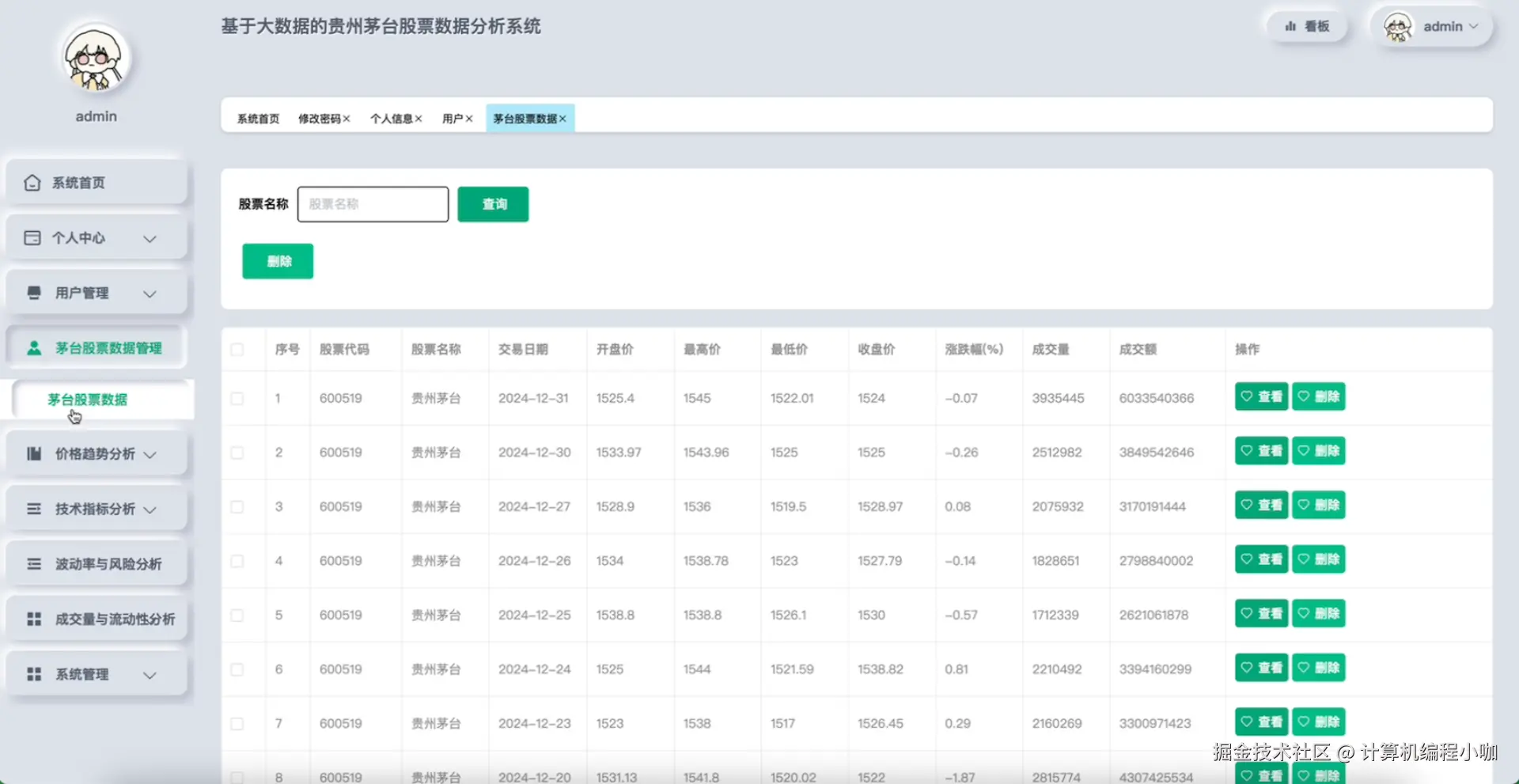View the row dated 2024-12-24

1262,668
